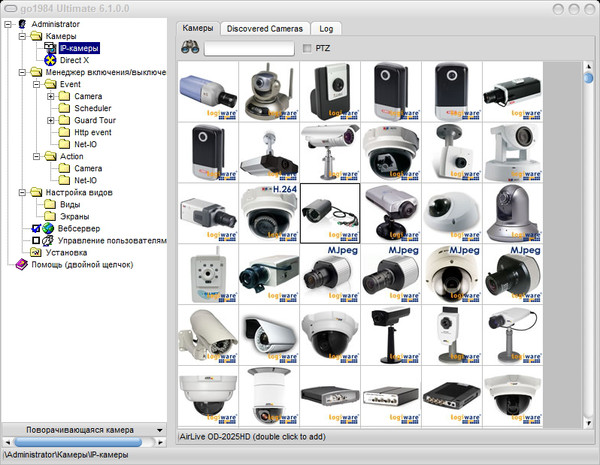Click the Управление пользователями users icon

click(48, 240)
